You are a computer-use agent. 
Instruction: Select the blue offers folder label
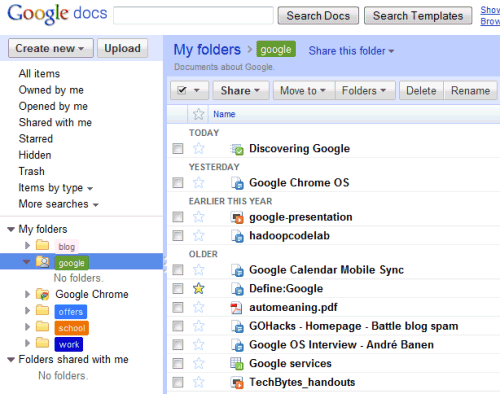[x=71, y=312]
